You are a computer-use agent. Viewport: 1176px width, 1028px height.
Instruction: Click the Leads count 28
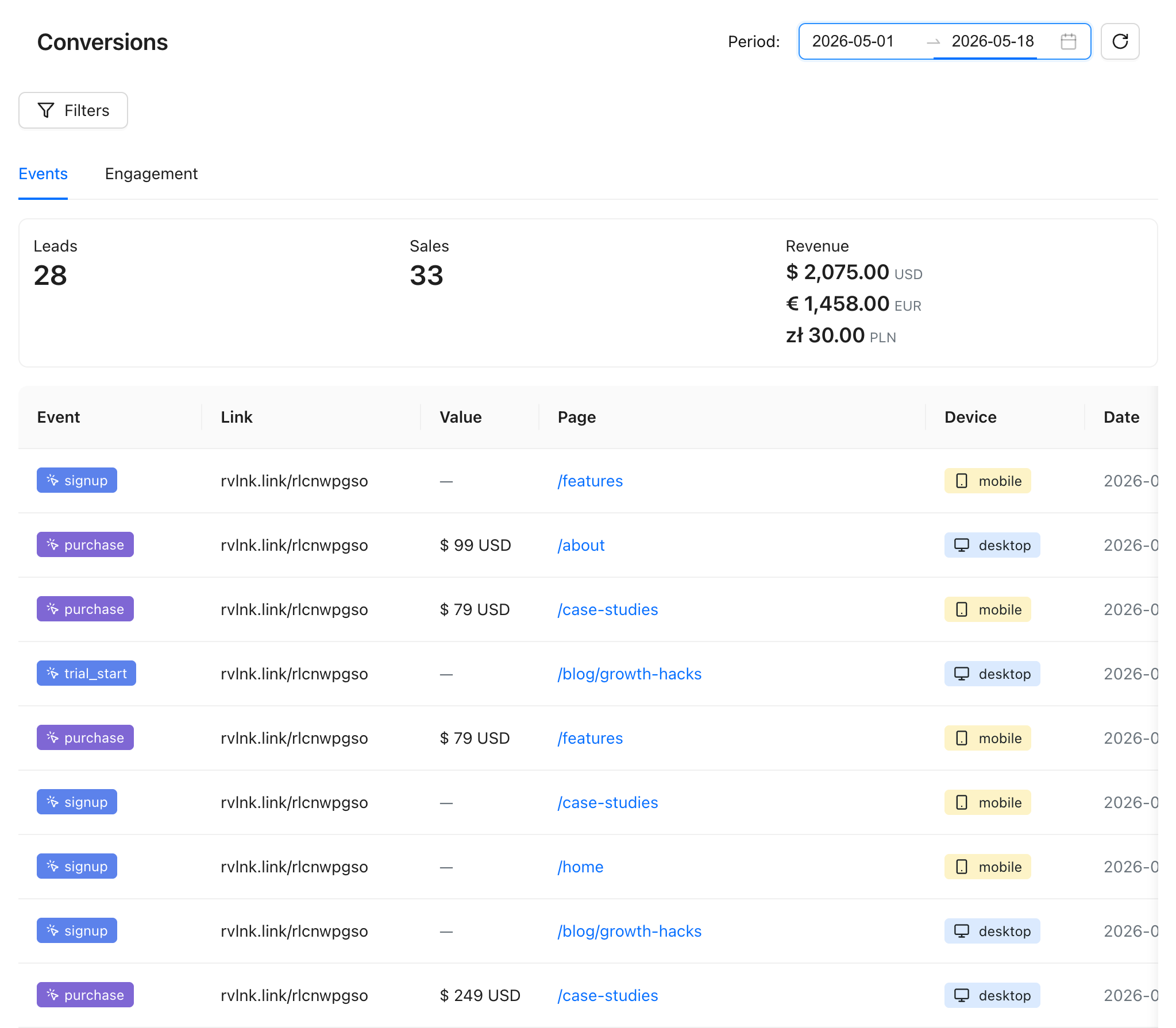coord(51,276)
